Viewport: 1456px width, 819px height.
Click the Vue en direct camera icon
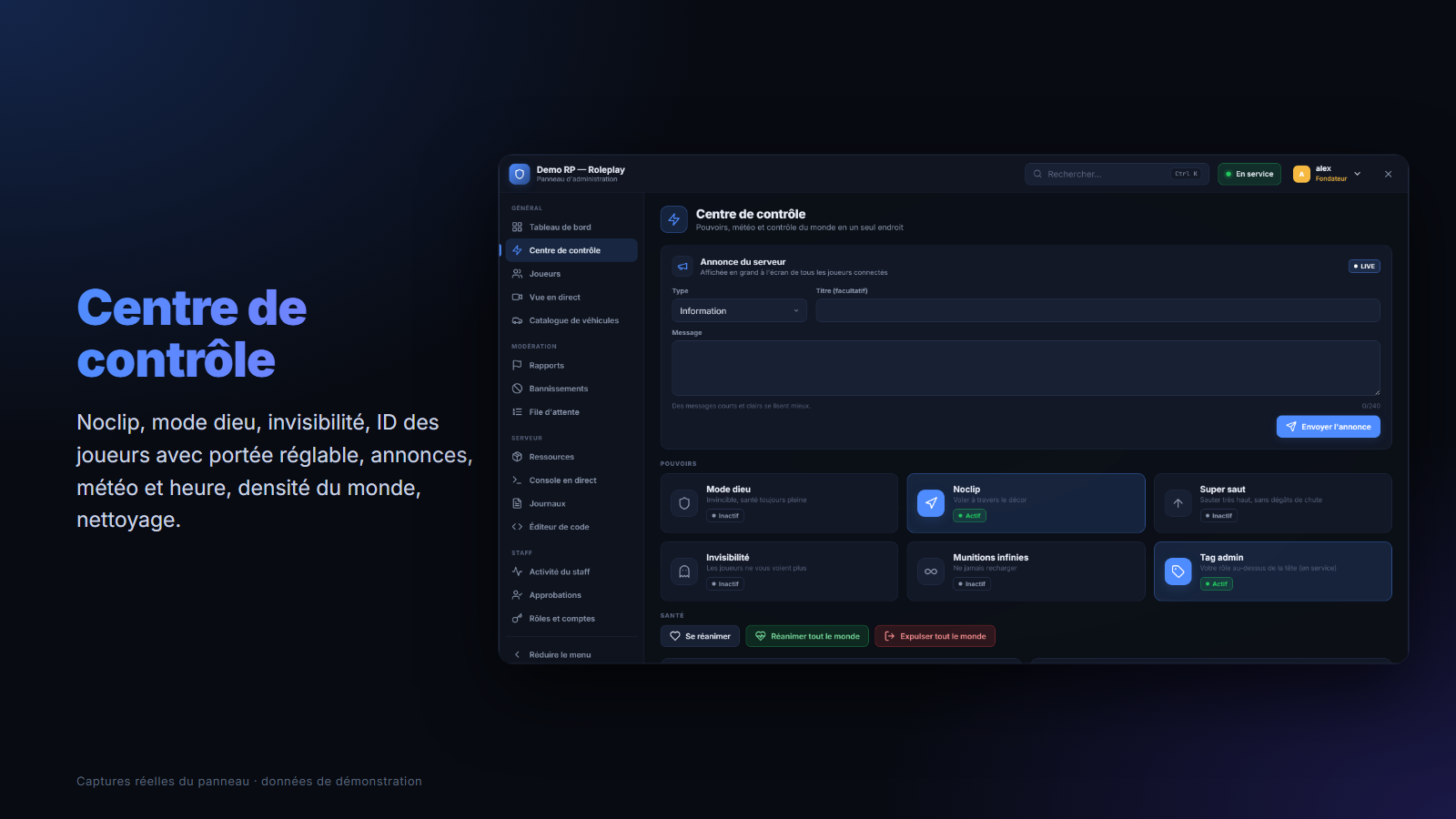[517, 298]
